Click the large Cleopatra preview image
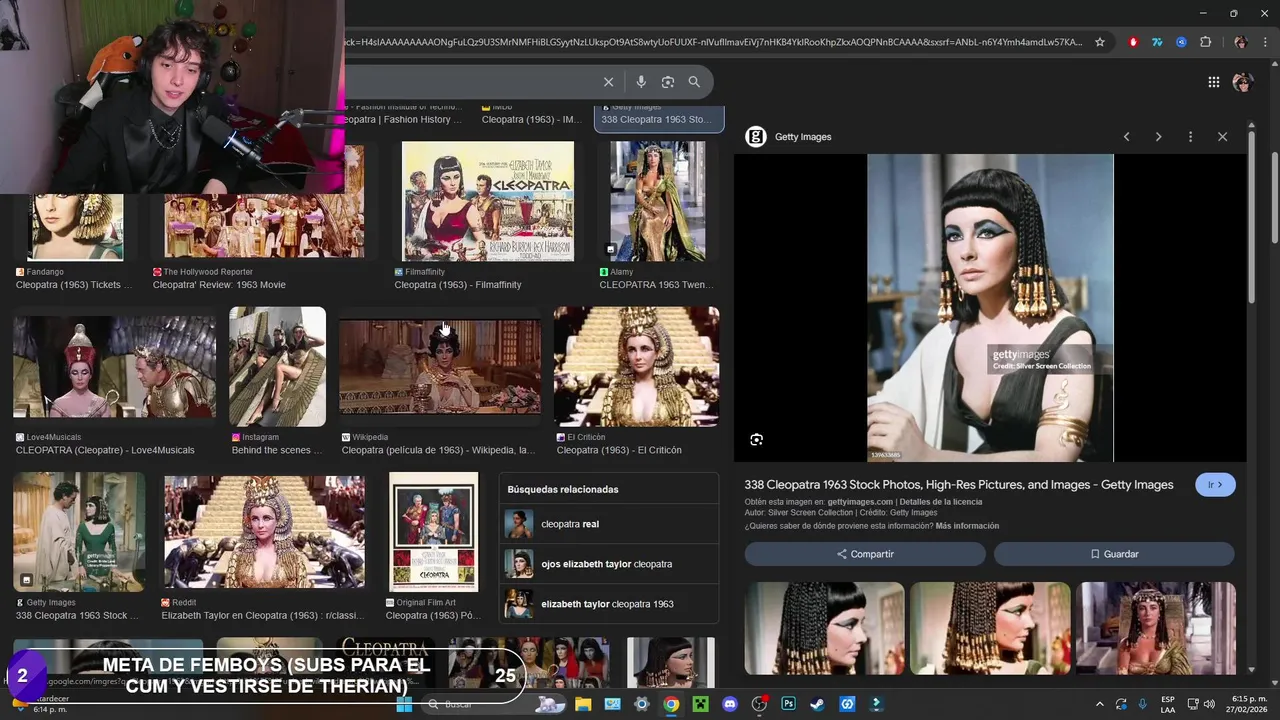This screenshot has width=1280, height=720. click(990, 308)
